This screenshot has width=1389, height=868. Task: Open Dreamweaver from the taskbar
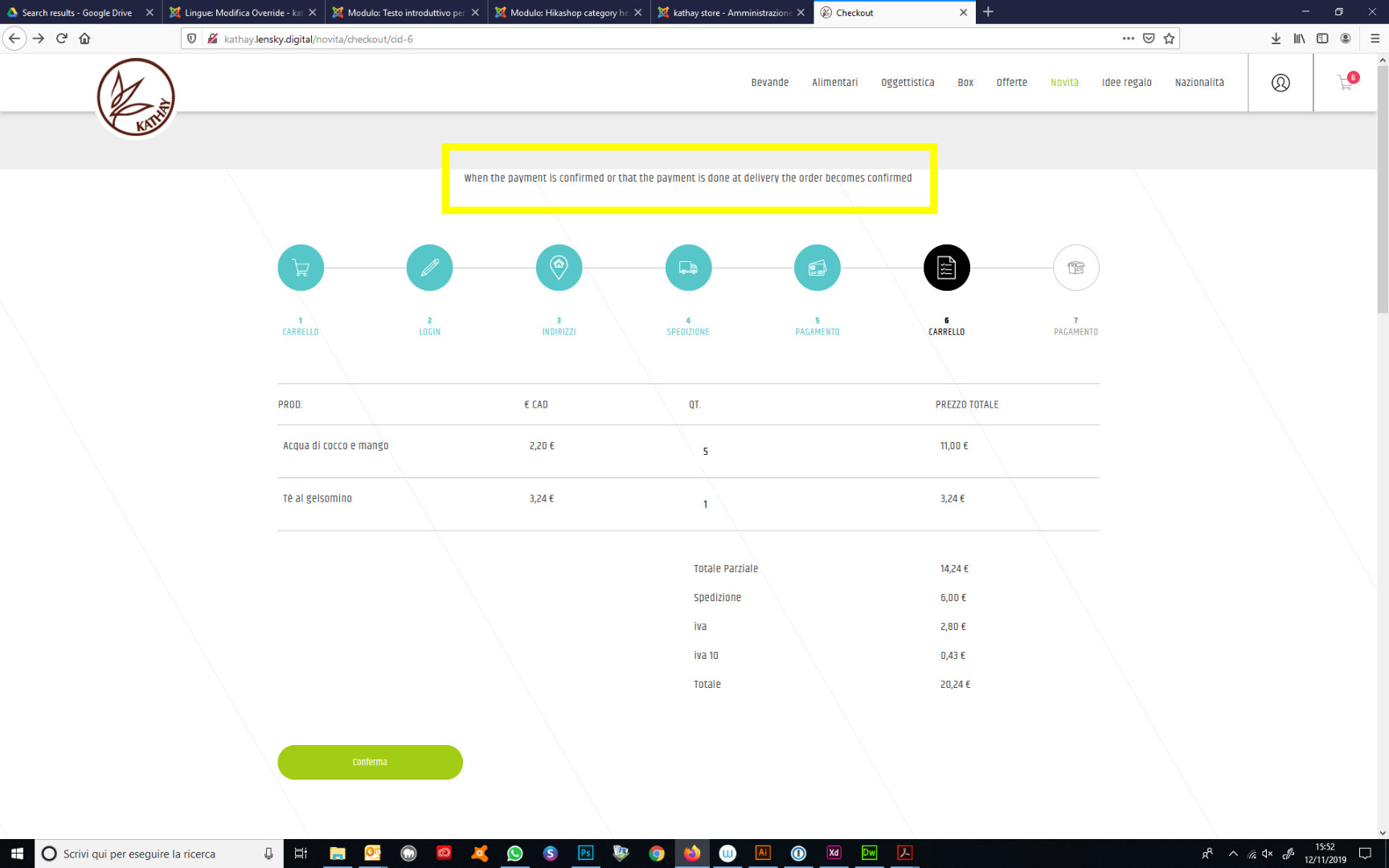(869, 854)
